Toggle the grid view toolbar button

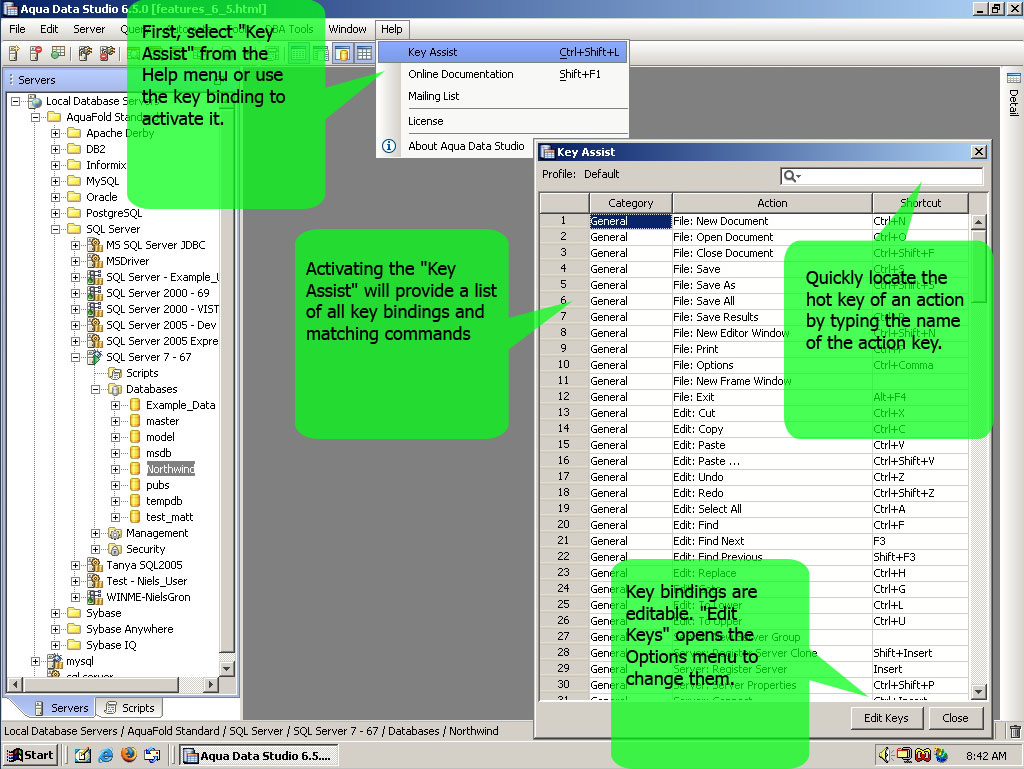point(364,54)
